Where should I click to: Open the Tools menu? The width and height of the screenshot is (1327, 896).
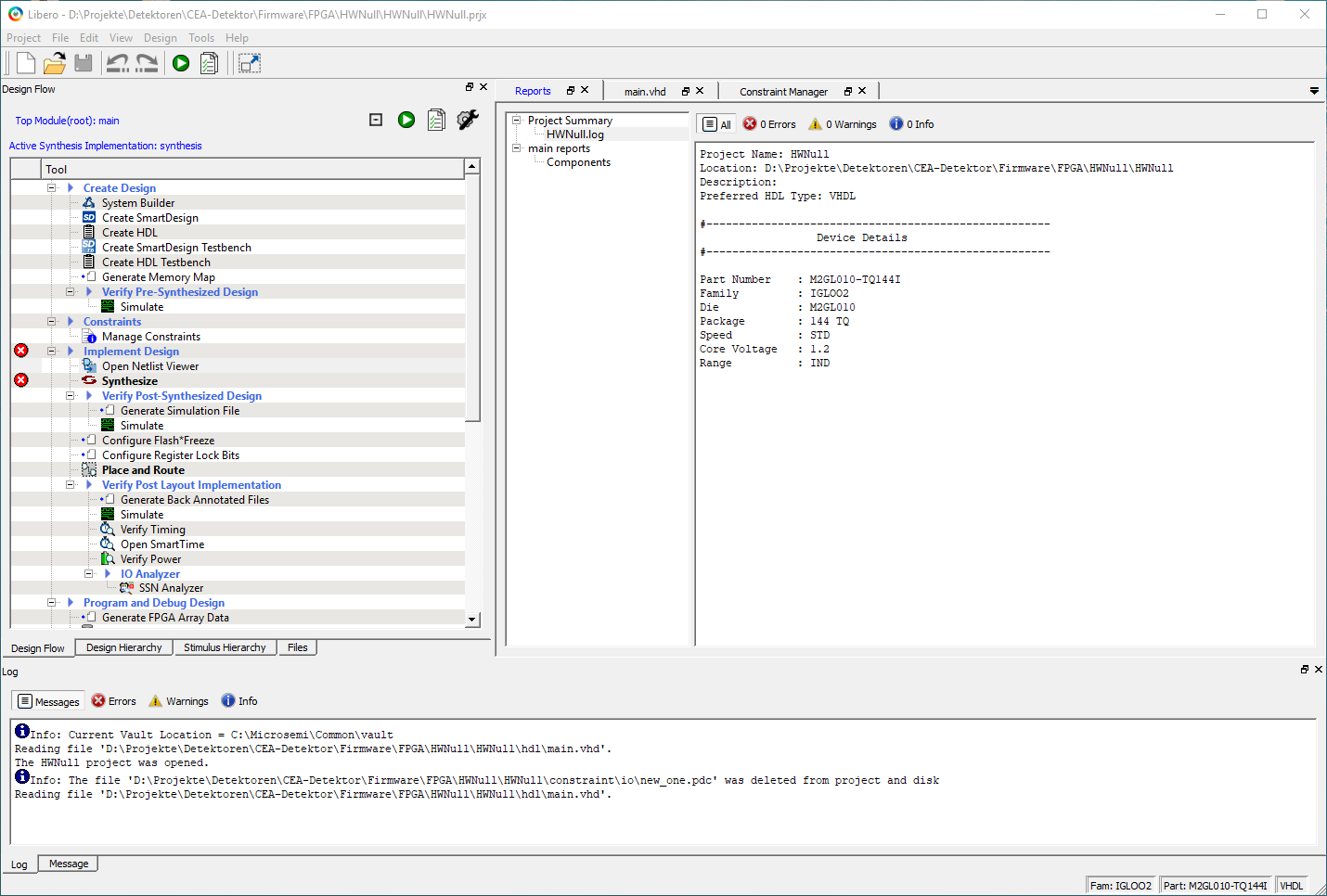(201, 38)
